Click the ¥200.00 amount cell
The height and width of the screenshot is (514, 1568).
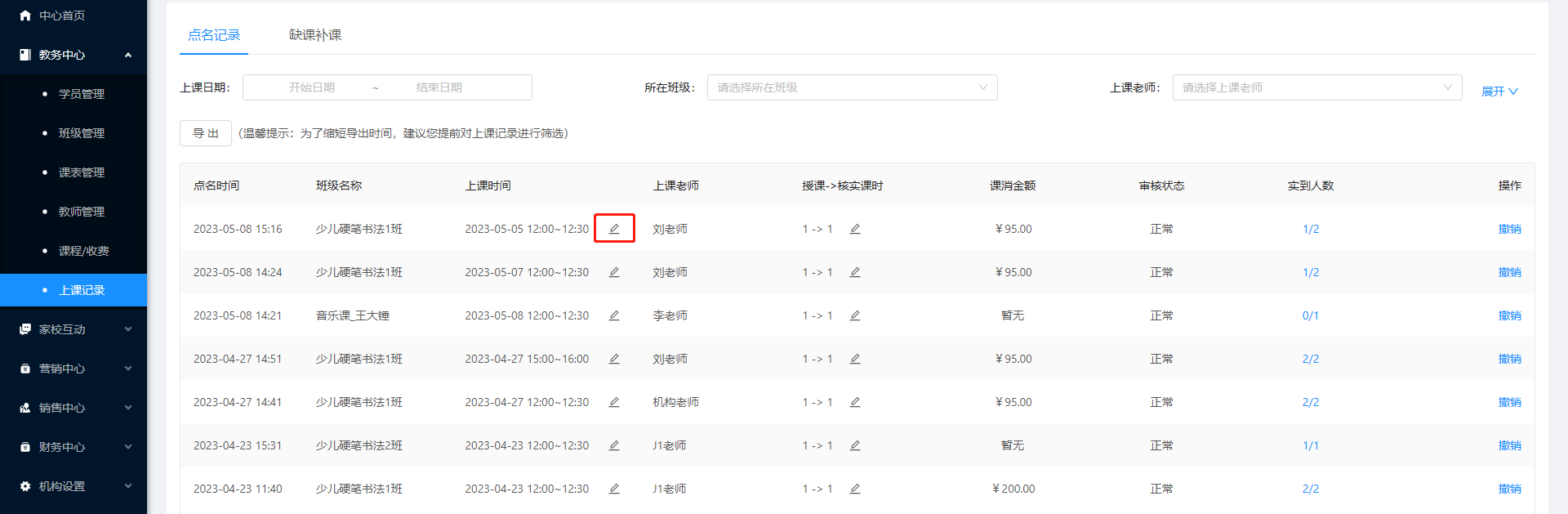click(x=1013, y=489)
